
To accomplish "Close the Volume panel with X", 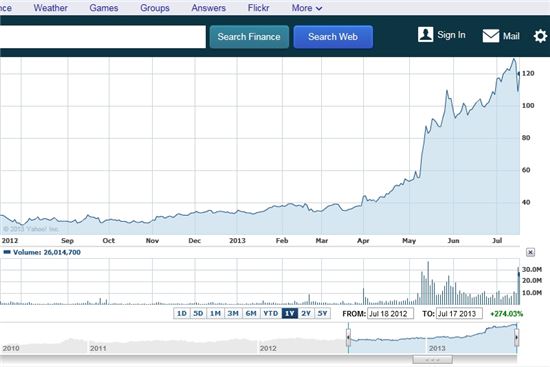I will click(x=530, y=252).
